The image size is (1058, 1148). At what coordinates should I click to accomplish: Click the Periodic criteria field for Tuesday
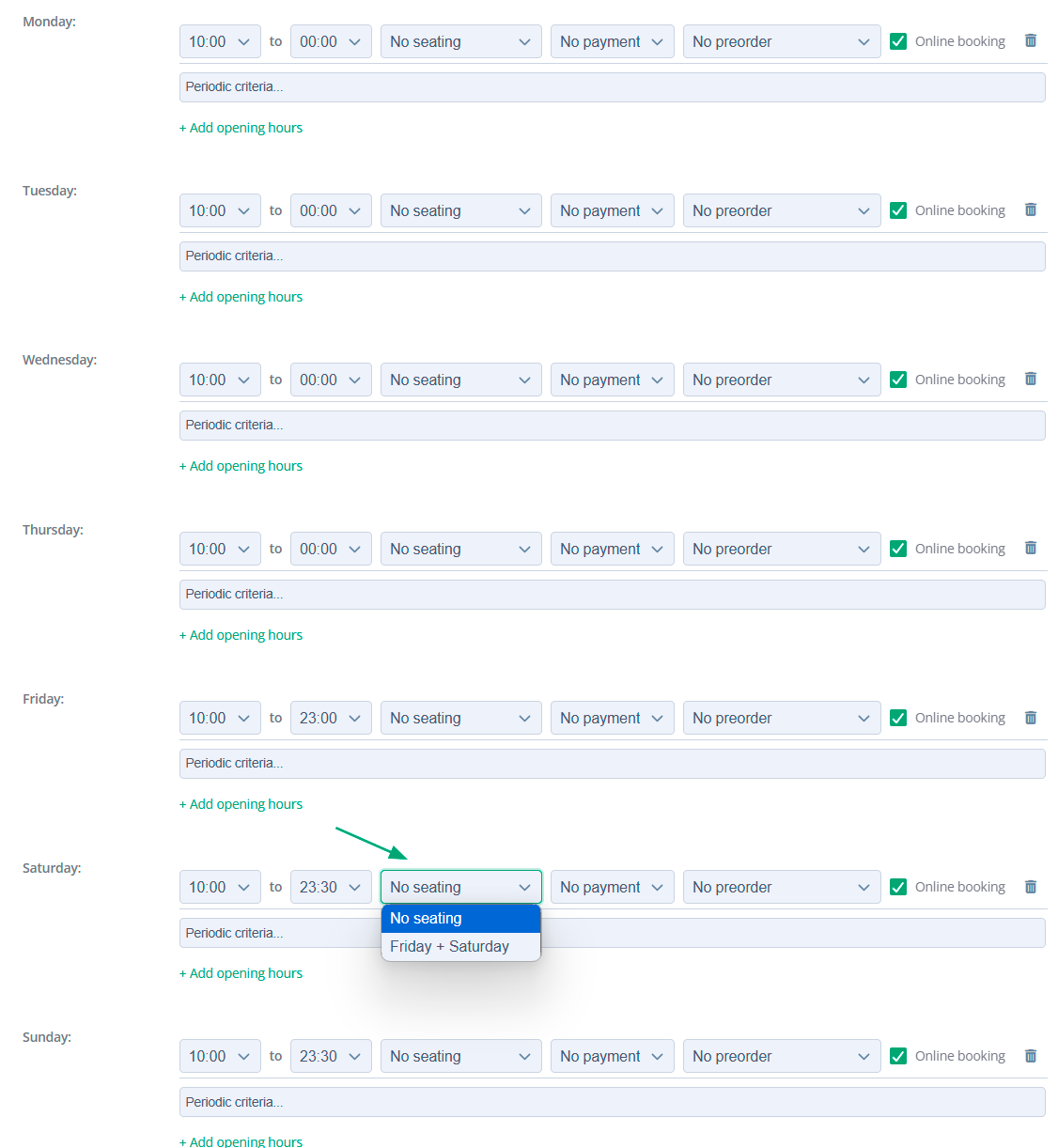pos(612,256)
